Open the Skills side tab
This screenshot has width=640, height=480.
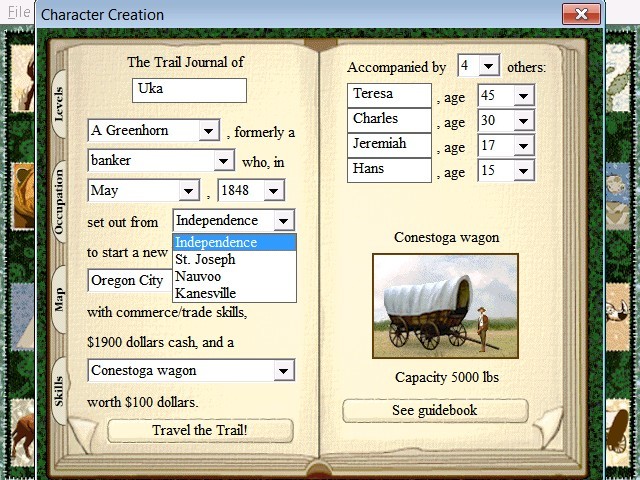59,391
